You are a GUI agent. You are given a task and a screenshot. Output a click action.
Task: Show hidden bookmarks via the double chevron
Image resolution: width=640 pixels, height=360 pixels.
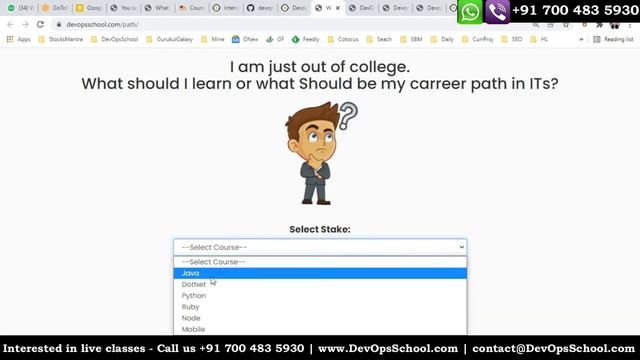(x=581, y=39)
